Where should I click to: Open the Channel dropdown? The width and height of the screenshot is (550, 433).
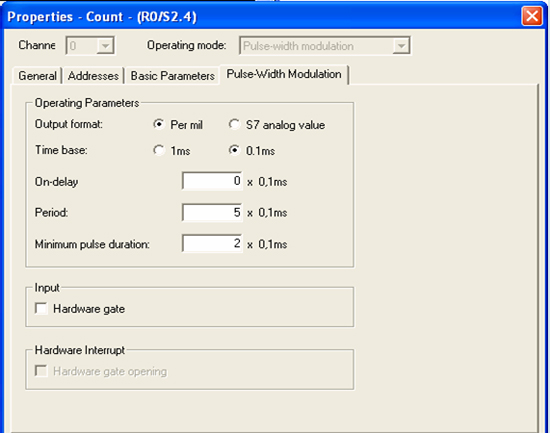(90, 46)
